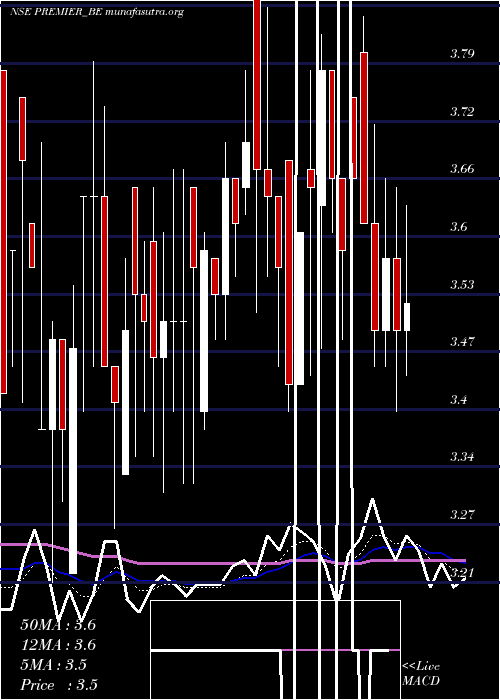The height and width of the screenshot is (700, 500).
Task: Click the 3.47 price axis label
Action: pos(462,342)
